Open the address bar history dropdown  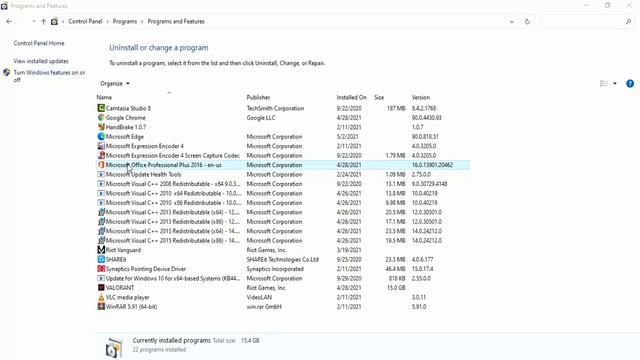coord(511,22)
